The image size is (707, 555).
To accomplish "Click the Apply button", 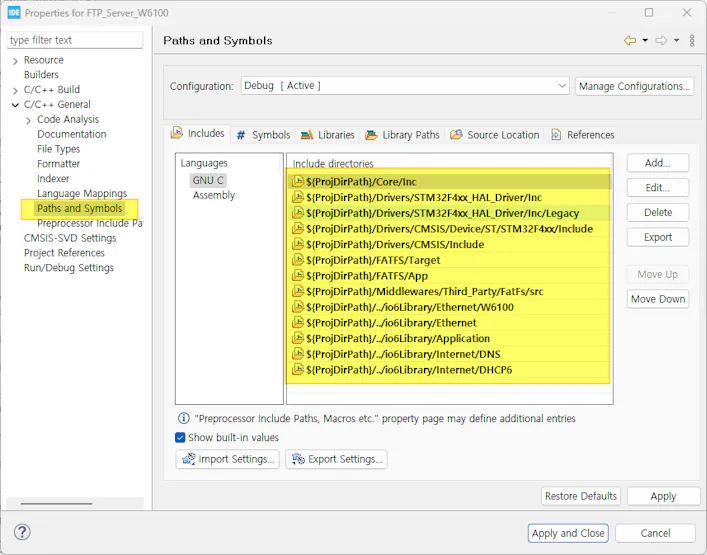I will (x=663, y=496).
